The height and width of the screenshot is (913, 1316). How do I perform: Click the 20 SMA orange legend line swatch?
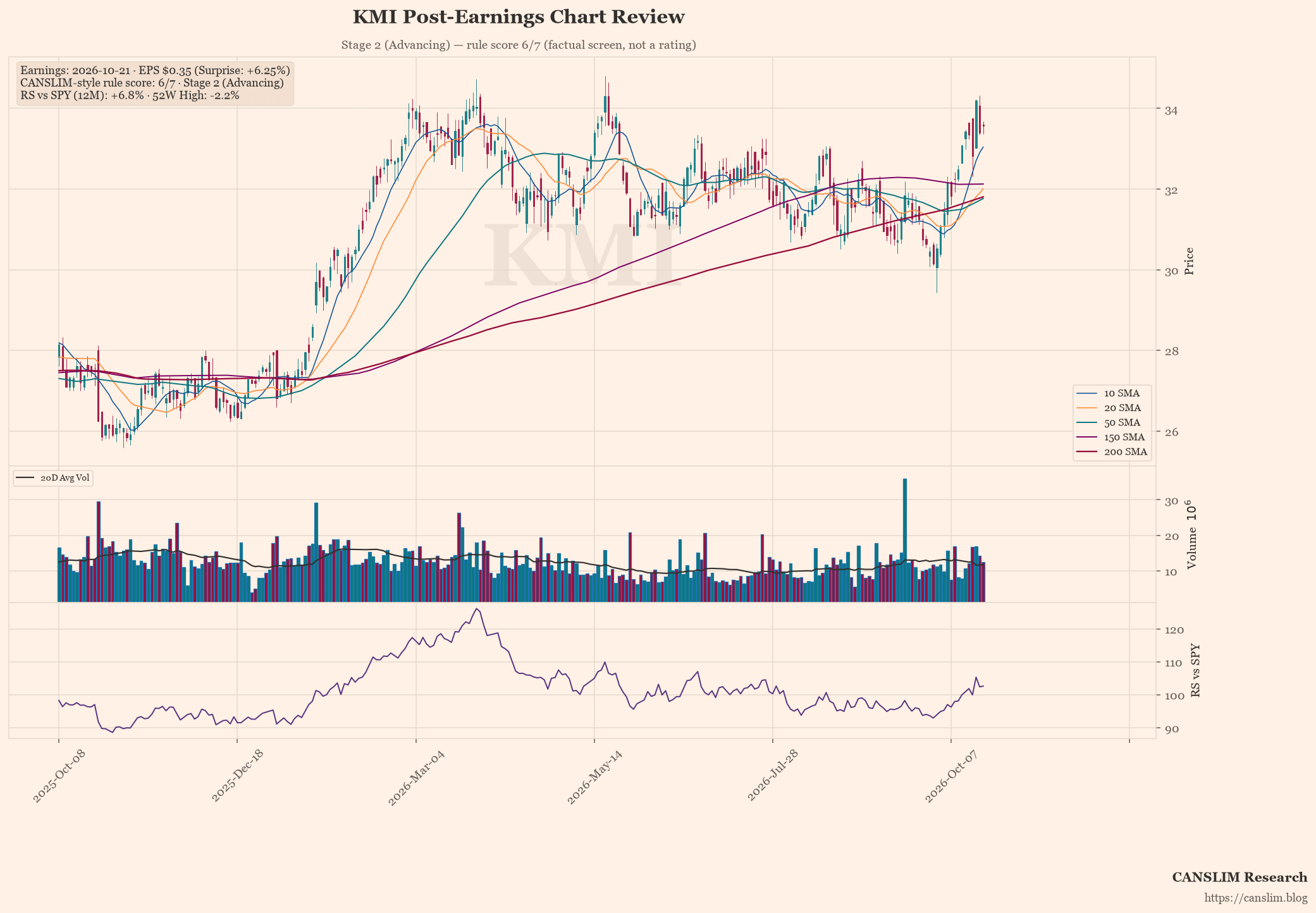point(1088,408)
